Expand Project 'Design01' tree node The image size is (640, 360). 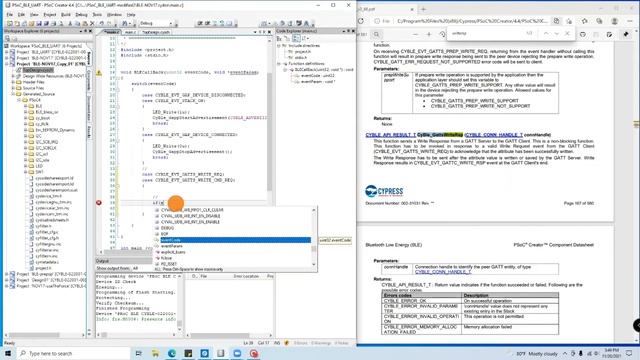[7, 280]
